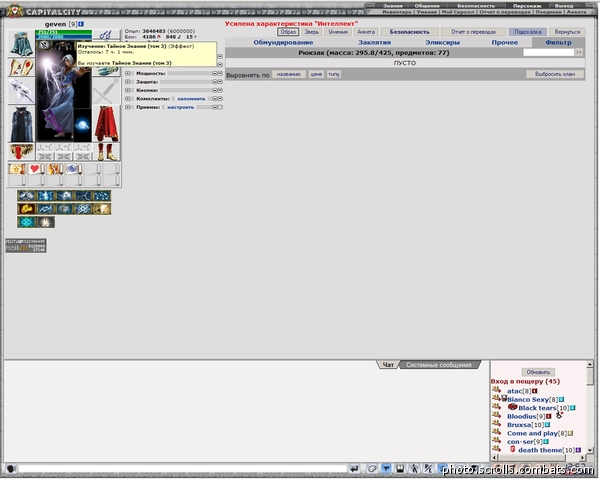Click the запомнить link
Viewport: 600px width, 480px height.
pos(191,99)
